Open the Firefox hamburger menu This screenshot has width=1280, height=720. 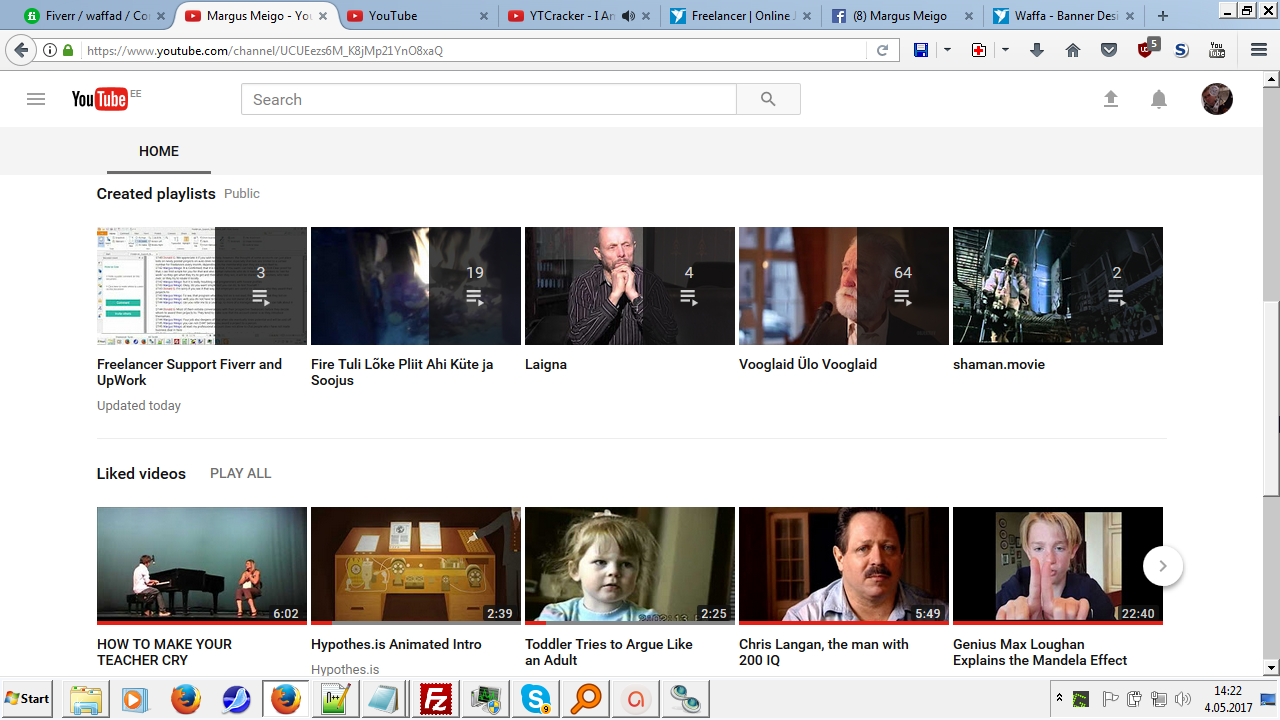pyautogui.click(x=1259, y=50)
